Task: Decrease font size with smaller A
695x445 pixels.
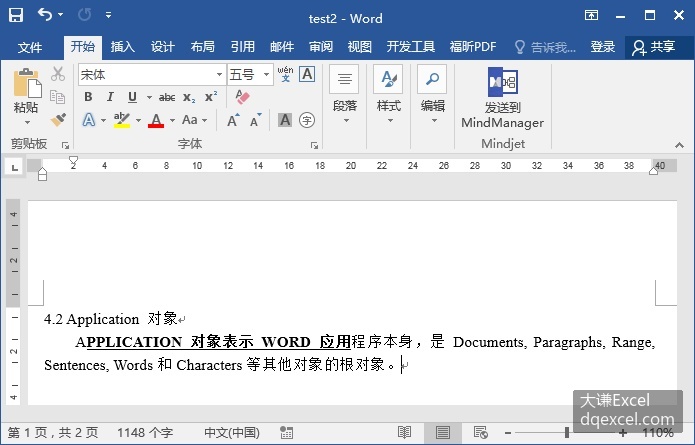Action: pos(255,120)
